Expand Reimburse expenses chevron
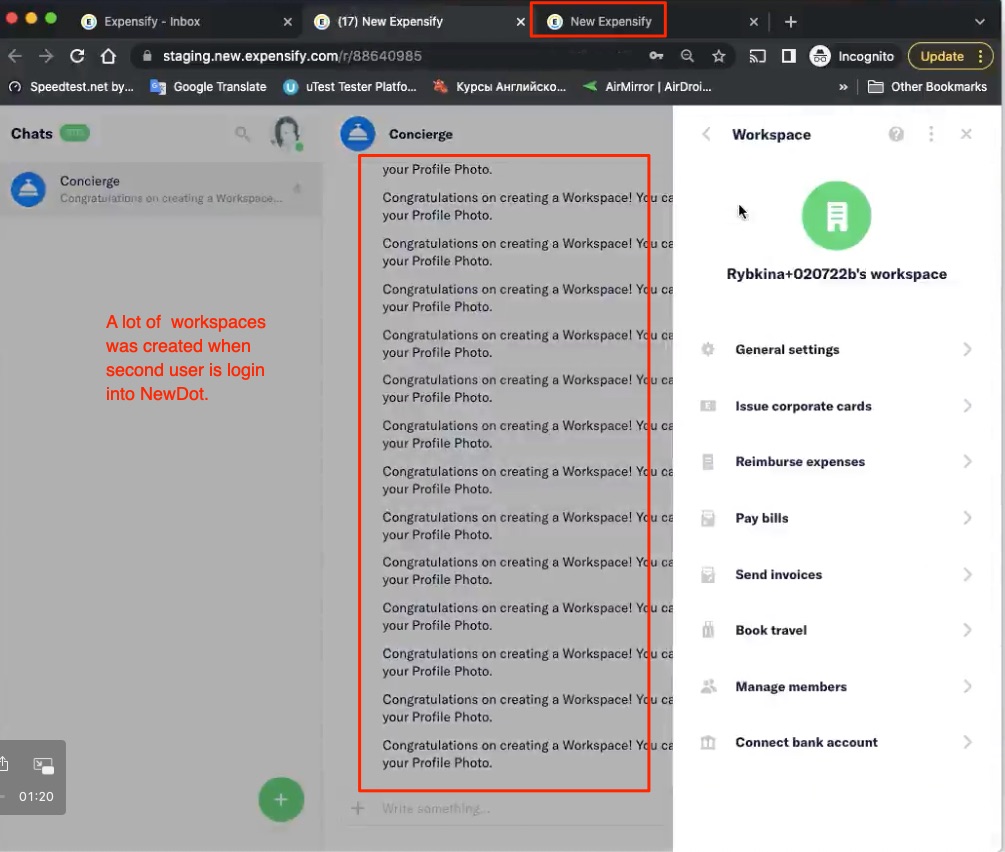The image size is (1005, 852). 967,462
